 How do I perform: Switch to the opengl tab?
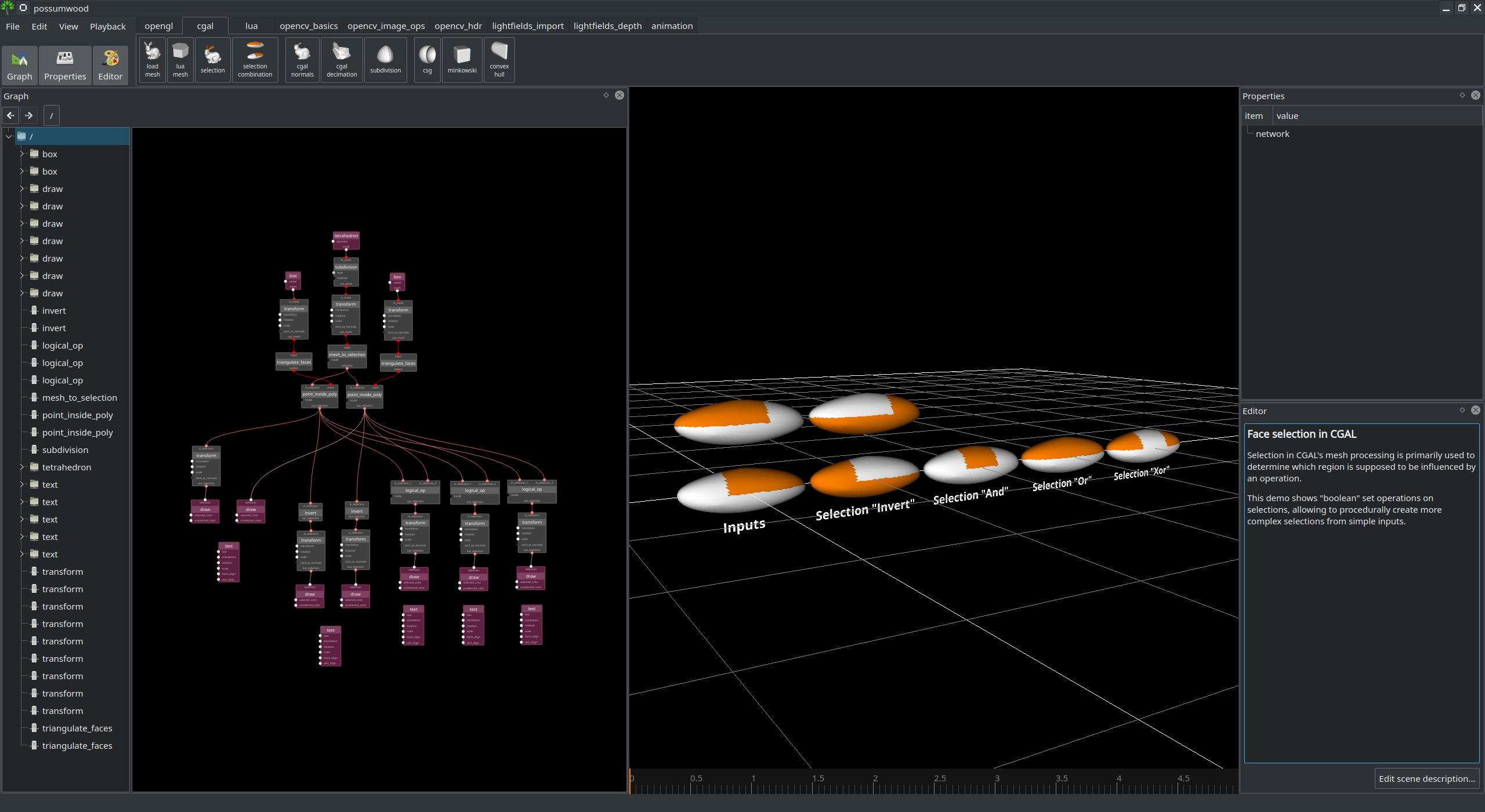[158, 26]
